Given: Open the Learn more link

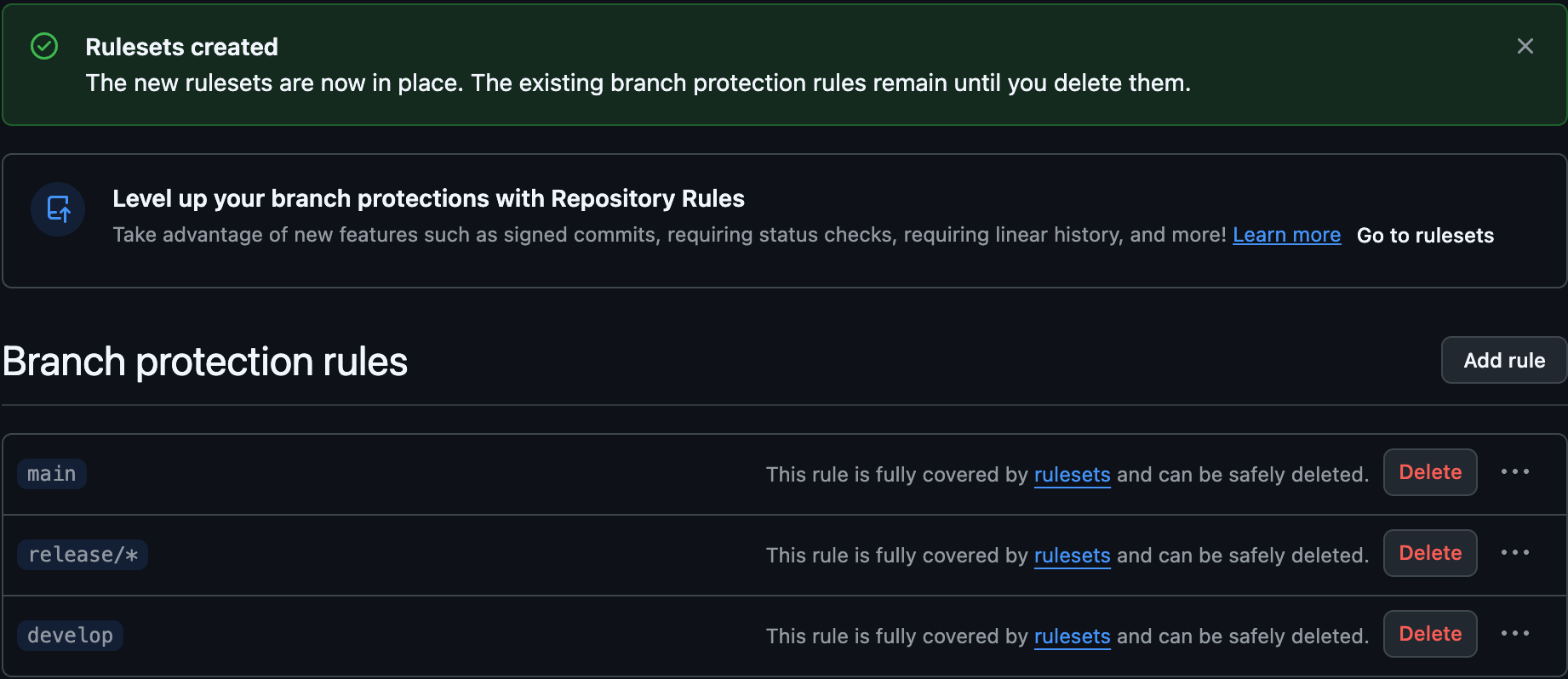Looking at the screenshot, I should click(x=1286, y=235).
